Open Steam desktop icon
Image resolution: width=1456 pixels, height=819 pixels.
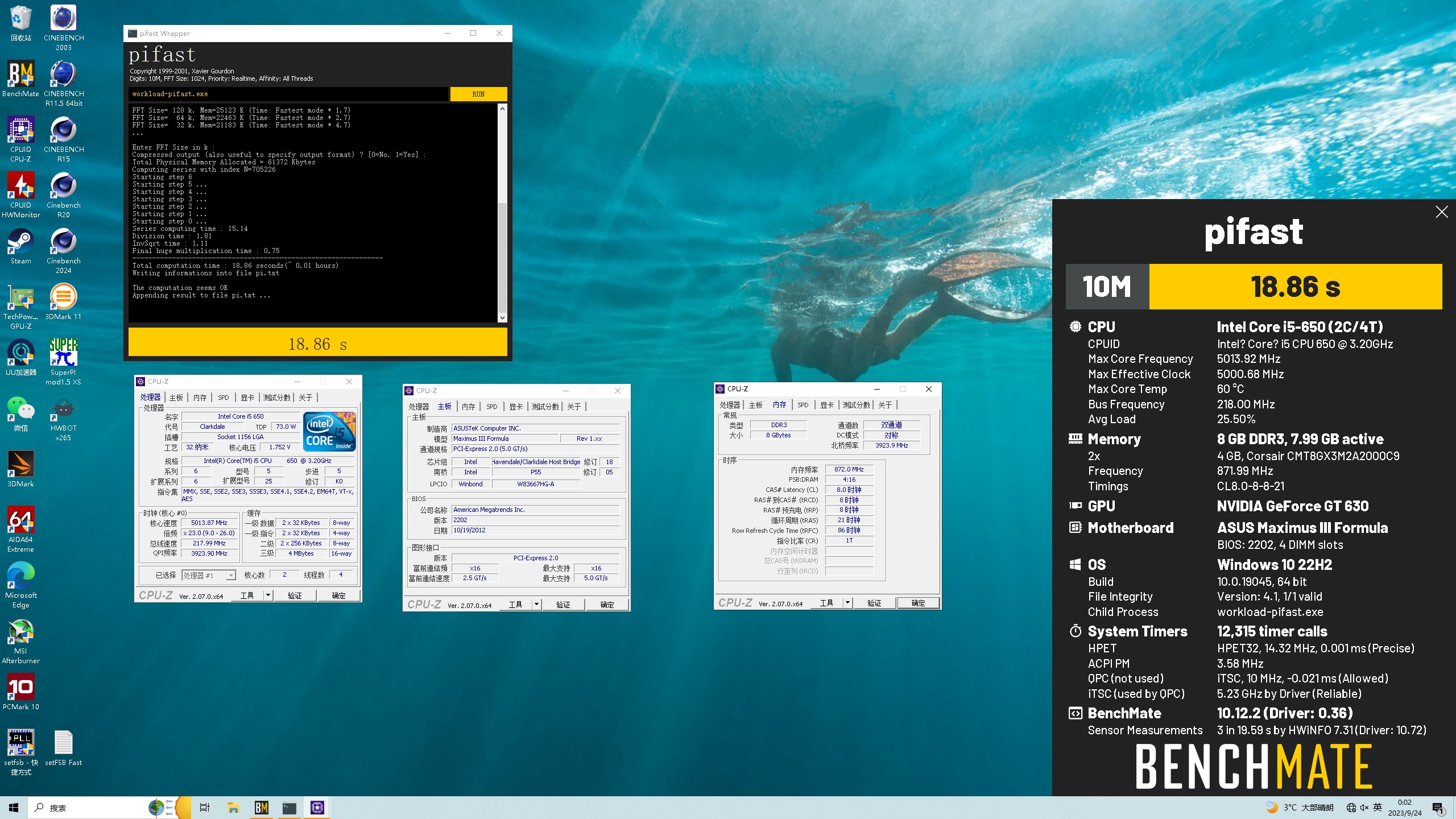click(x=21, y=246)
